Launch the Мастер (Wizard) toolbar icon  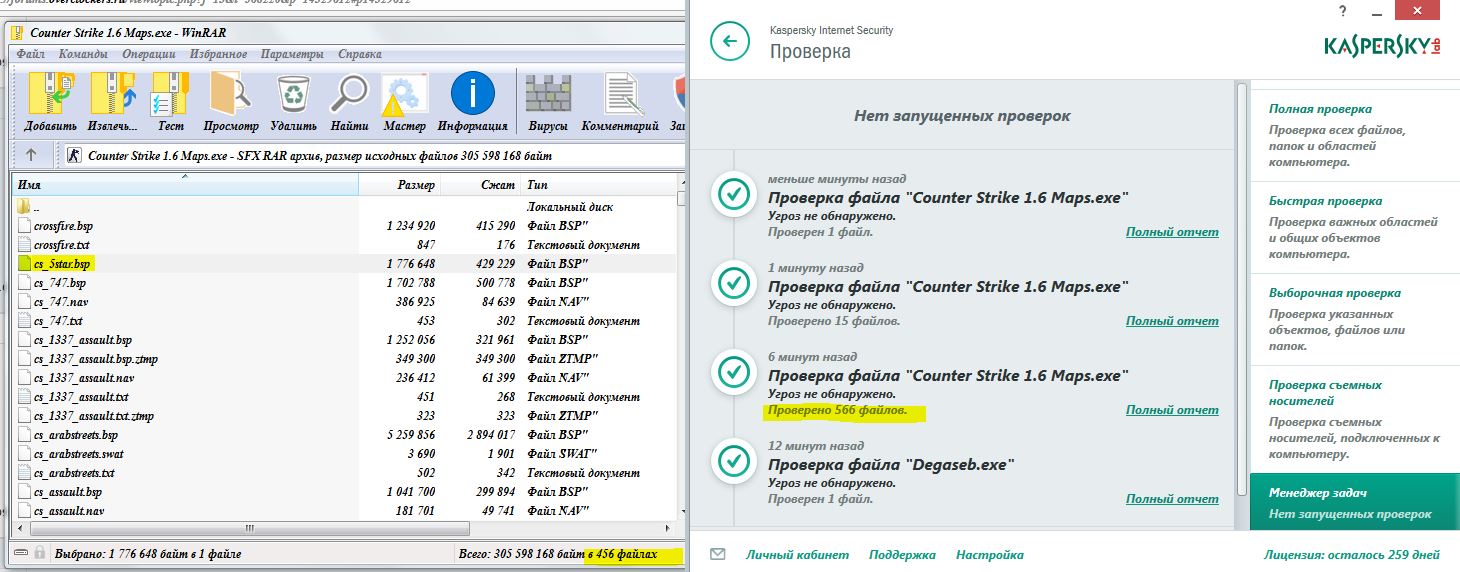click(404, 95)
